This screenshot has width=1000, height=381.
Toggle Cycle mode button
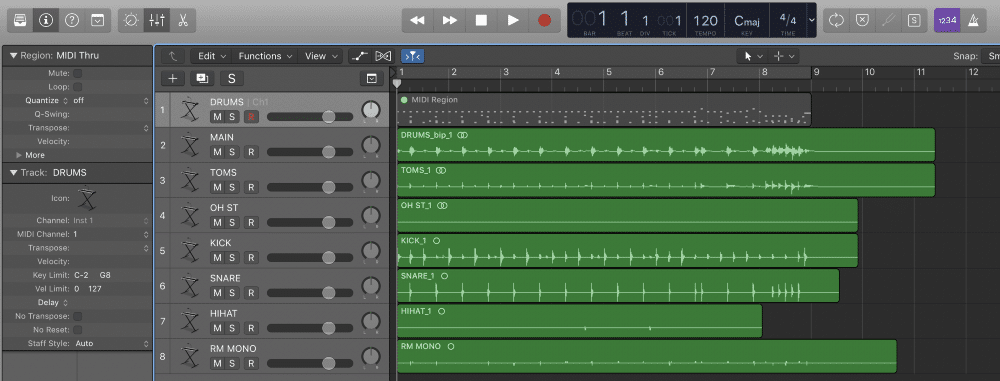click(x=836, y=20)
